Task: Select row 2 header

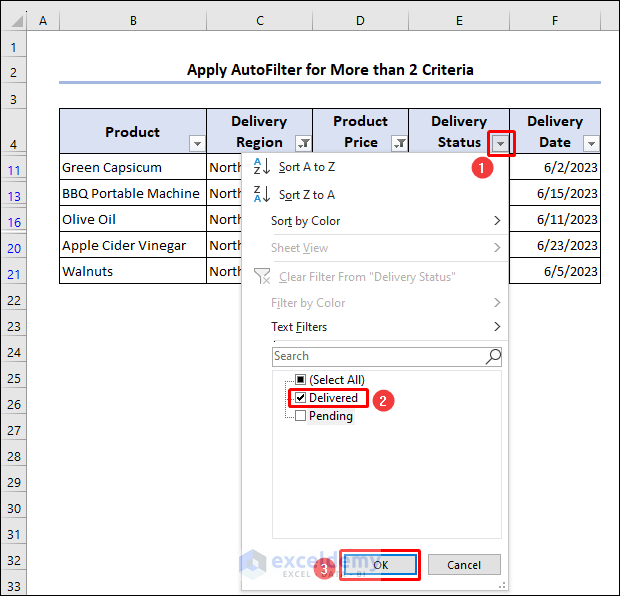Action: (x=13, y=72)
